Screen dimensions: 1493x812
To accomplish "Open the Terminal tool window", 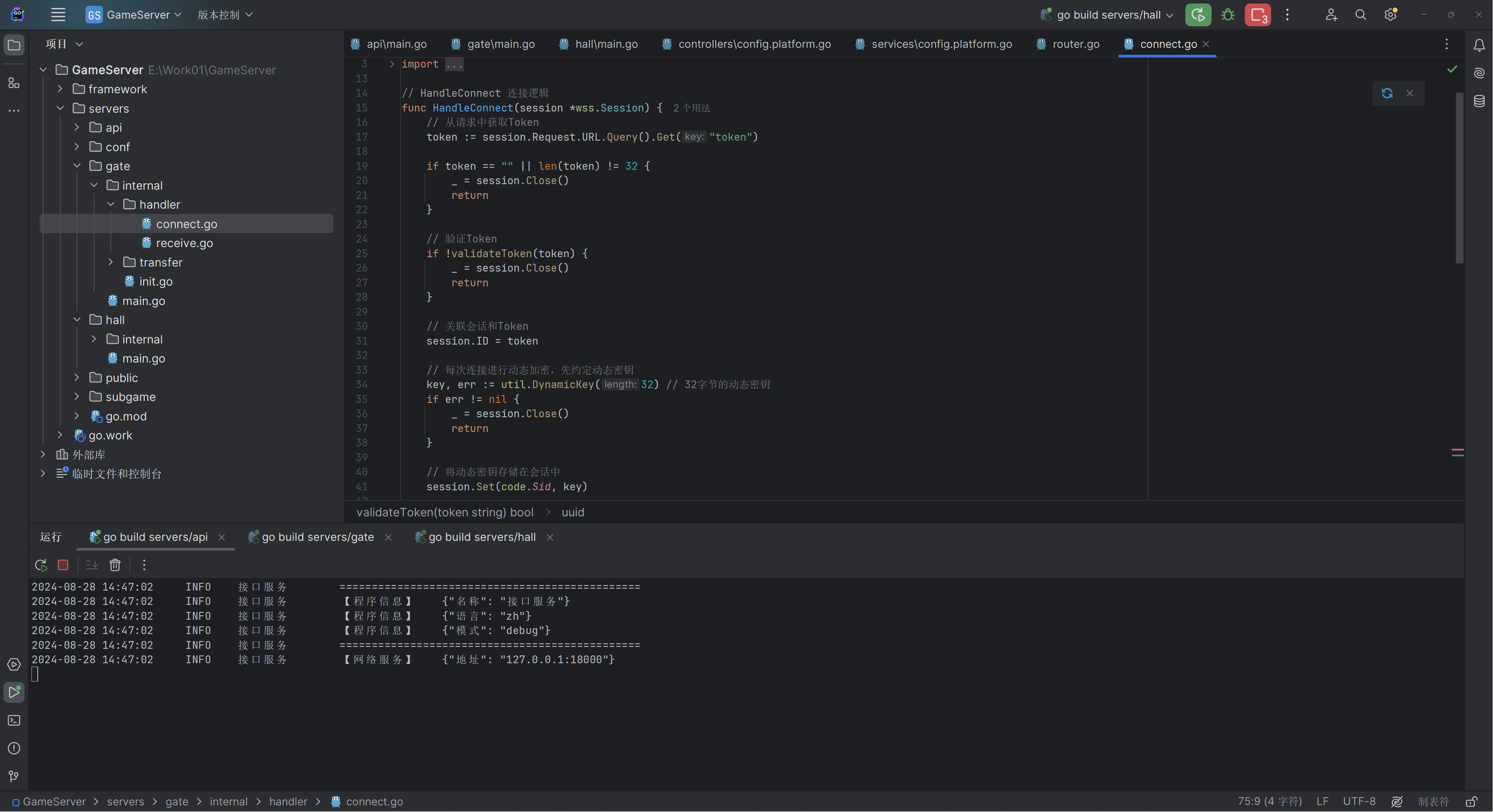I will tap(14, 720).
